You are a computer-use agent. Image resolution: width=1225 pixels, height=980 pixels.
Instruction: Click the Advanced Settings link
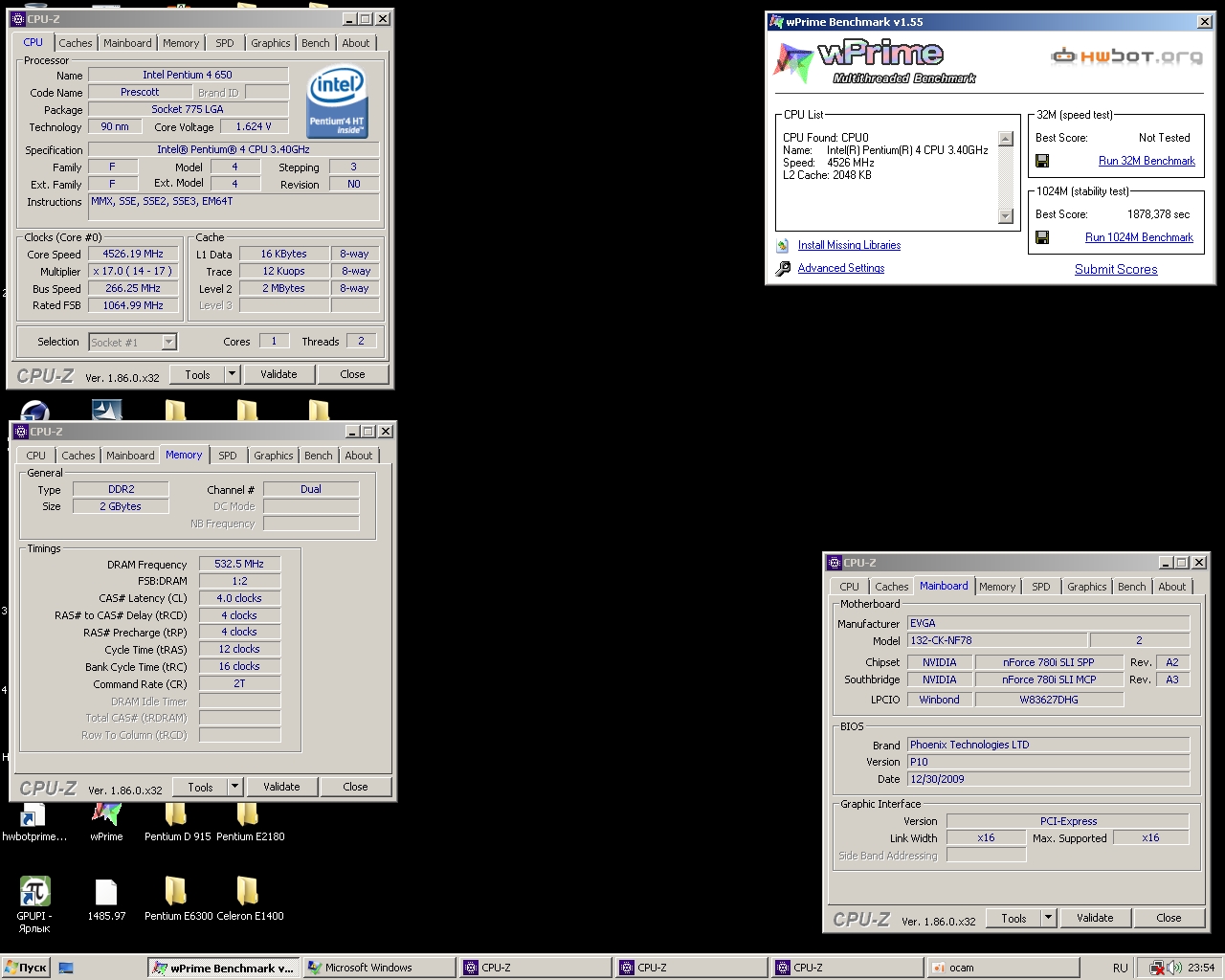click(x=841, y=268)
